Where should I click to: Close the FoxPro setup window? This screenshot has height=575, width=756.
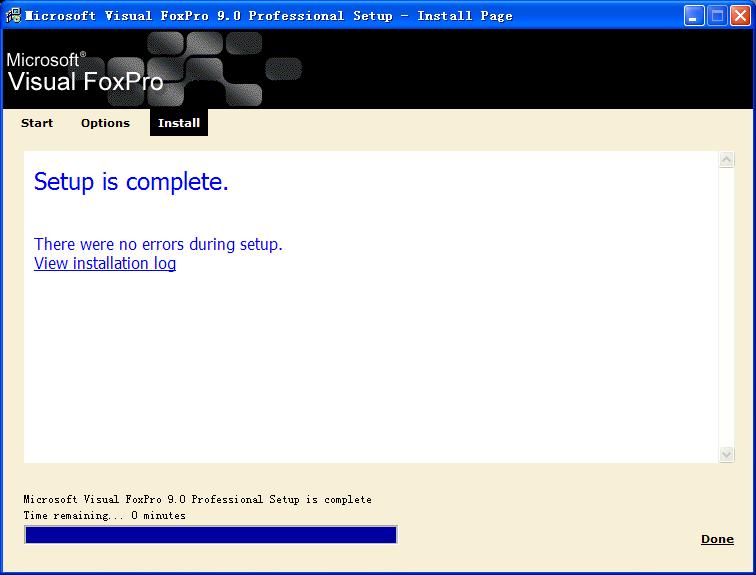(x=740, y=16)
